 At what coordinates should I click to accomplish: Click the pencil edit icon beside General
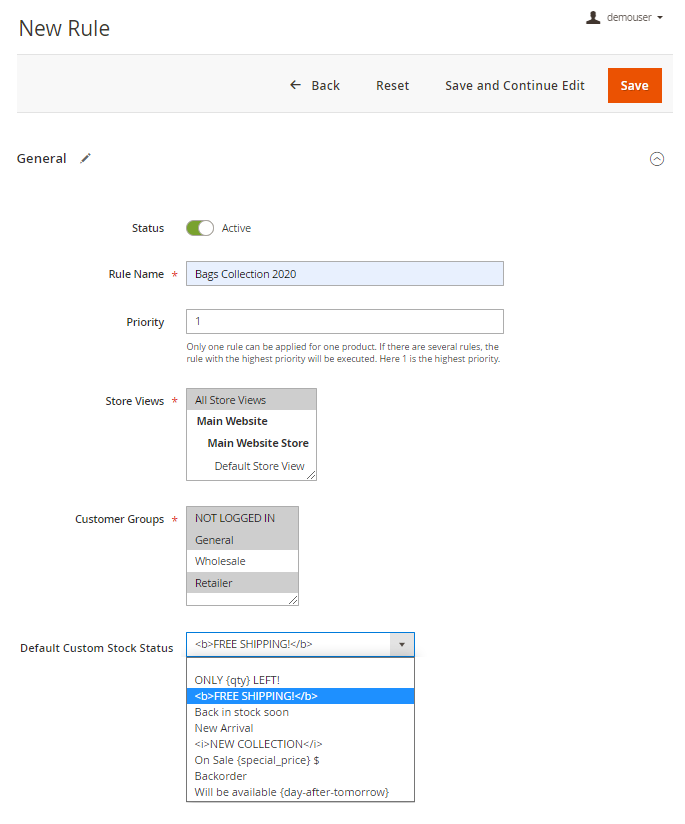[x=86, y=158]
